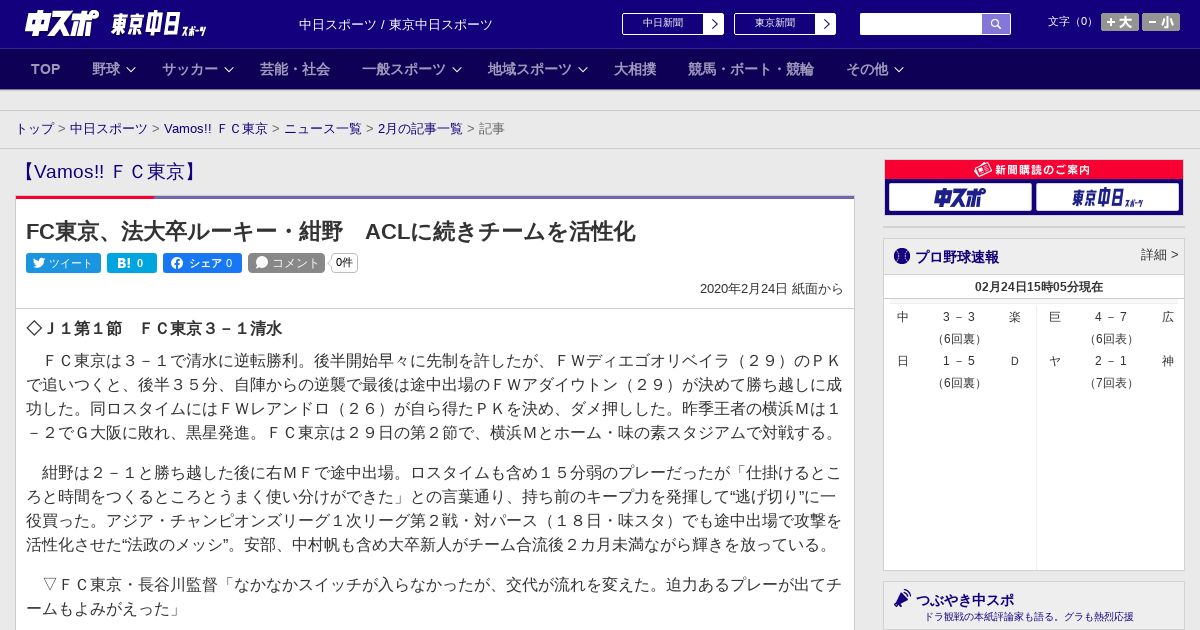This screenshot has width=1200, height=630.
Task: Click Vamos!! ＦＣ東京 breadcrumb link
Action: [216, 129]
